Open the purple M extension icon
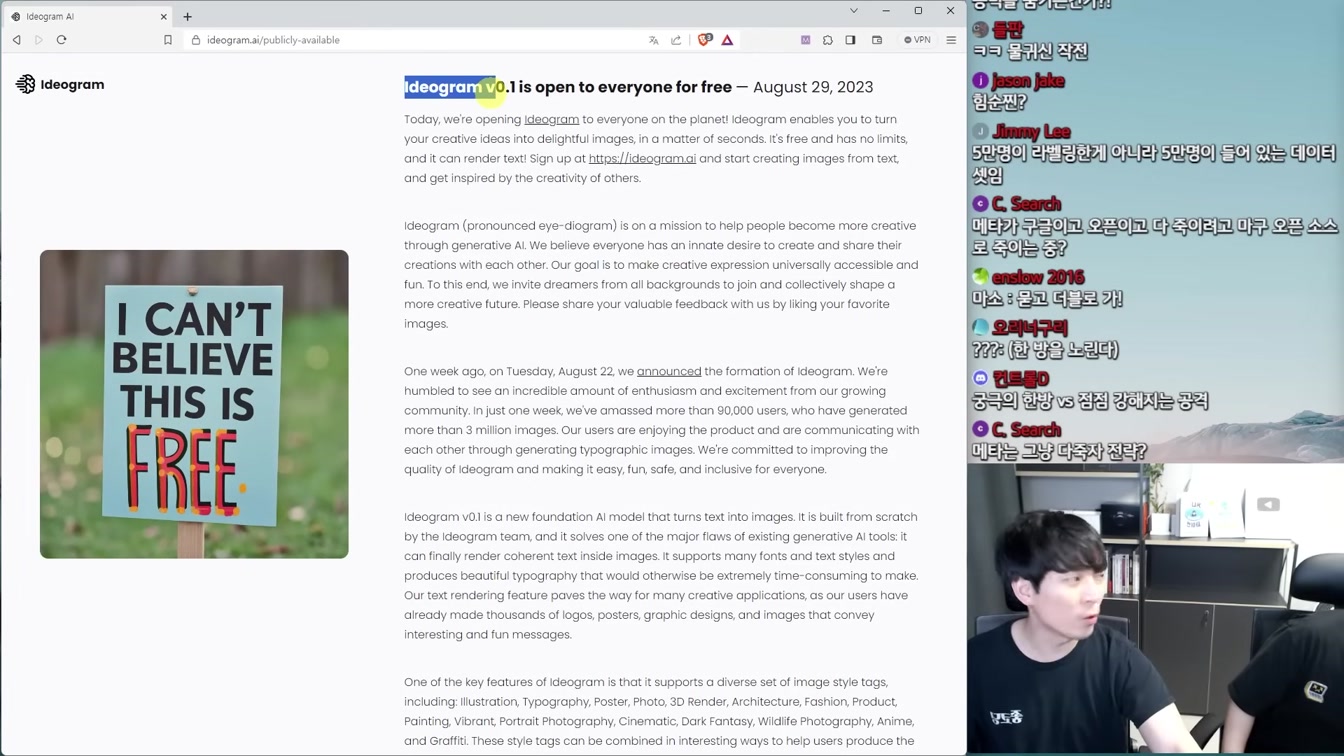Image resolution: width=1344 pixels, height=756 pixels. (806, 40)
